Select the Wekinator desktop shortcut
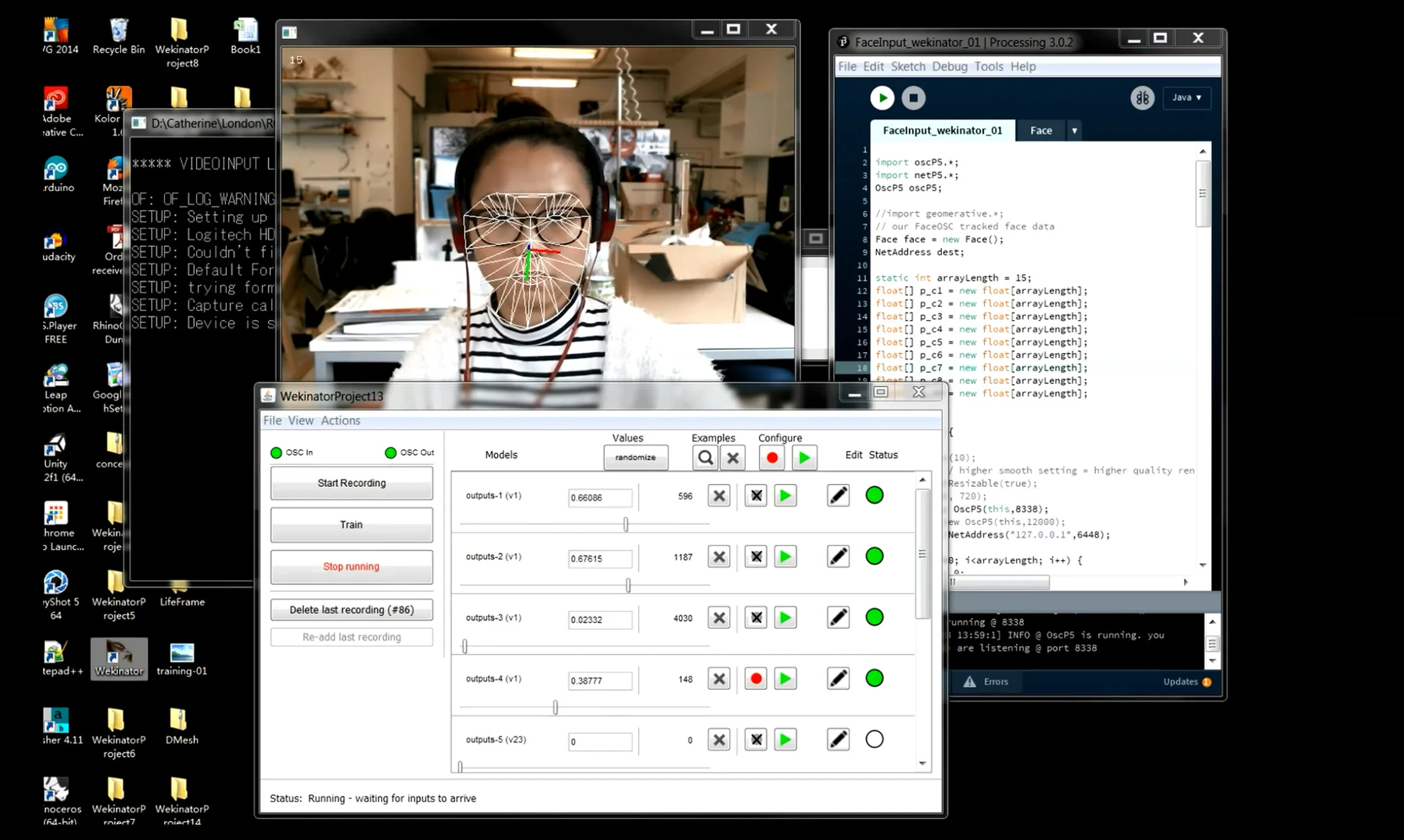 click(119, 659)
